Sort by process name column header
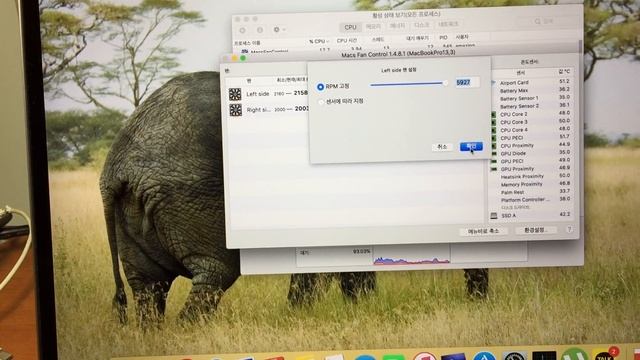 click(x=247, y=43)
